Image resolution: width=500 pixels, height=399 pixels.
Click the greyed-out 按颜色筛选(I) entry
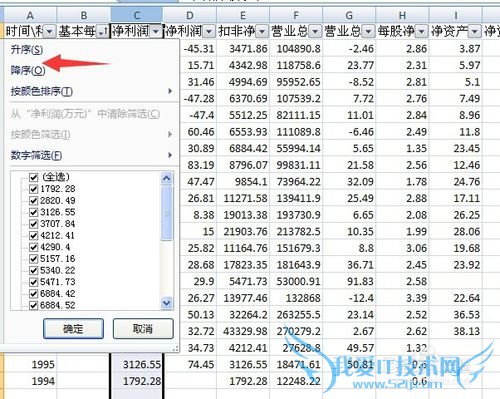(x=92, y=135)
